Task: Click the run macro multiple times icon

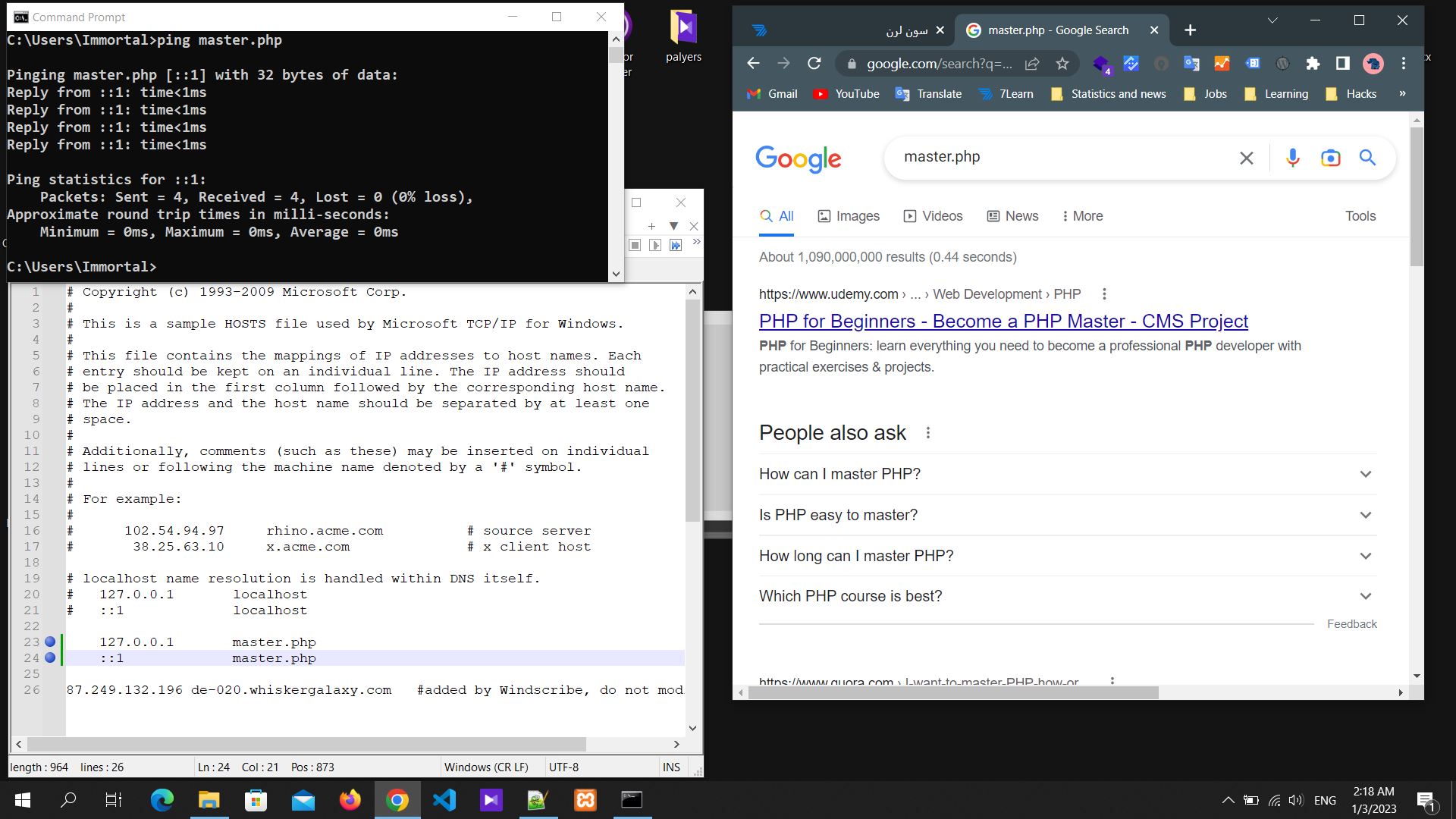Action: [x=676, y=245]
